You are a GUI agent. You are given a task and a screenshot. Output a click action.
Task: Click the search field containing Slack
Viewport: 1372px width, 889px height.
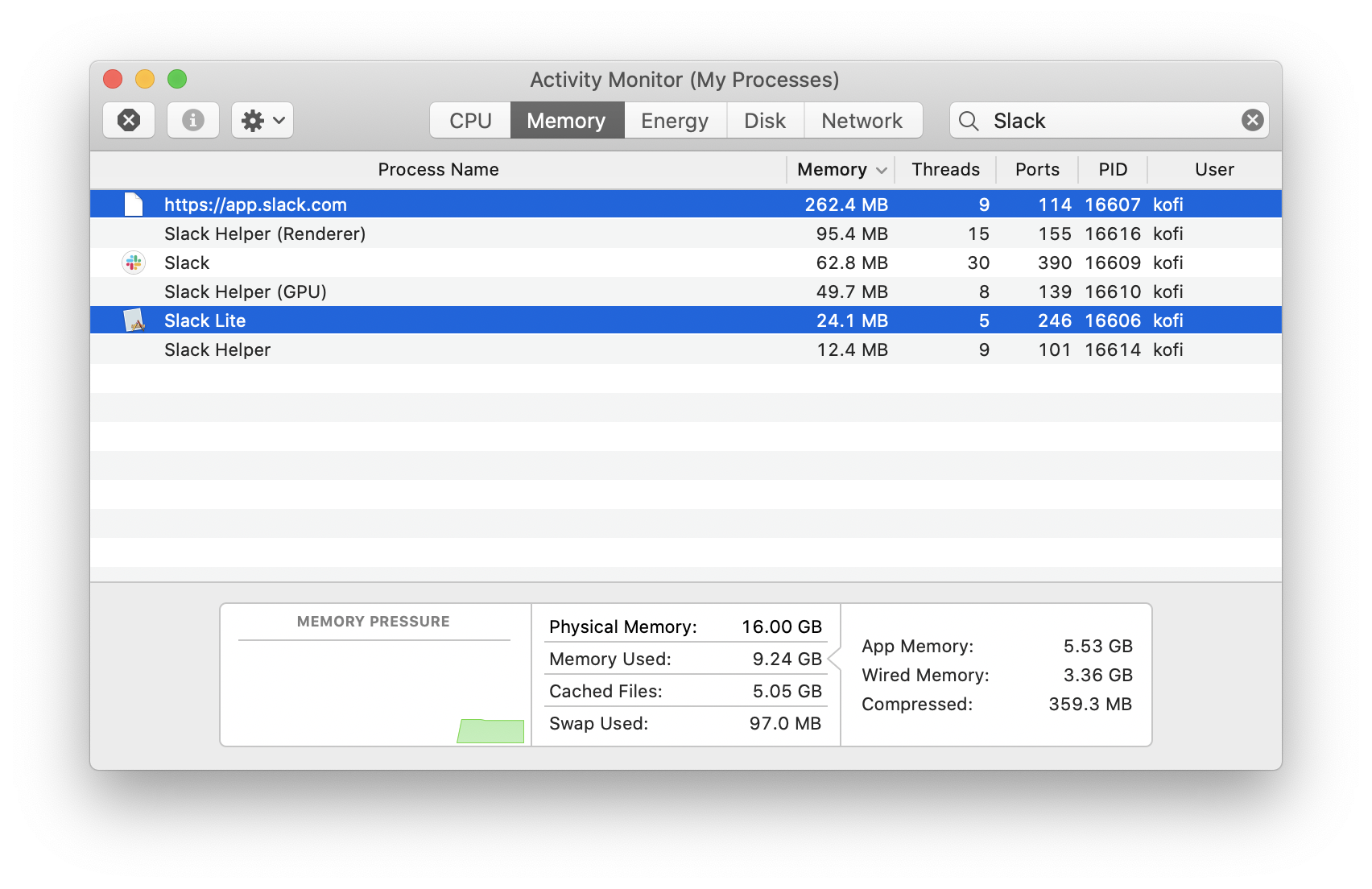(x=1110, y=121)
